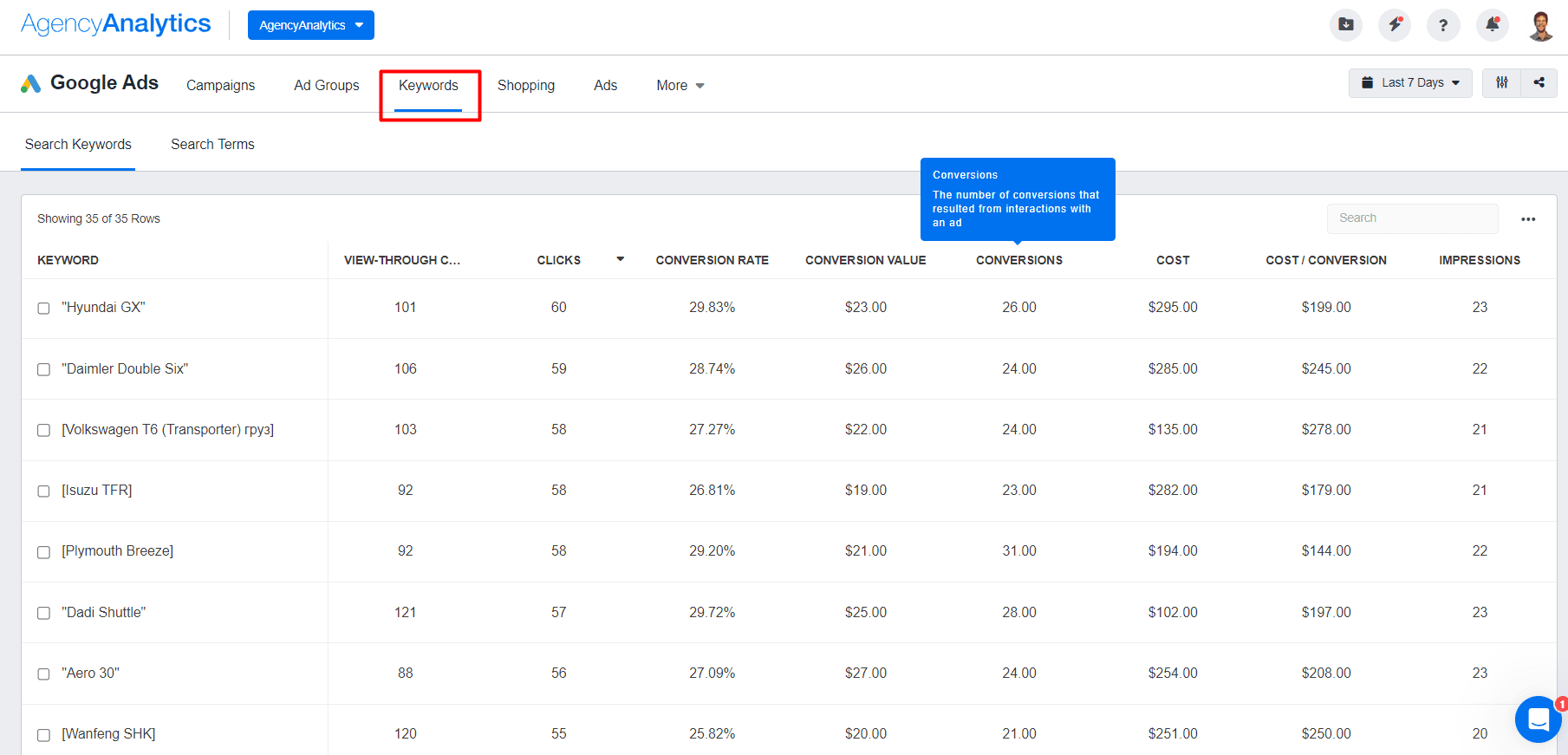Open the column settings sliders icon

coord(1501,83)
